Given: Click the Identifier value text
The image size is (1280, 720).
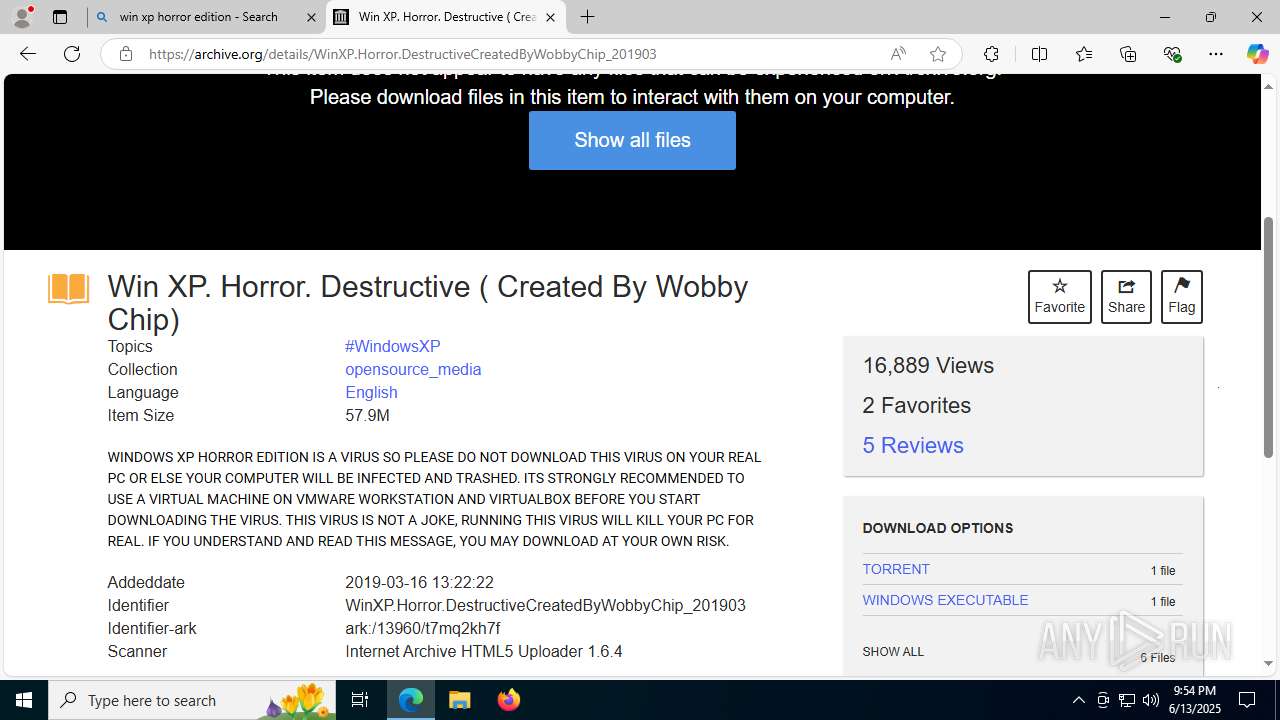Looking at the screenshot, I should [545, 605].
